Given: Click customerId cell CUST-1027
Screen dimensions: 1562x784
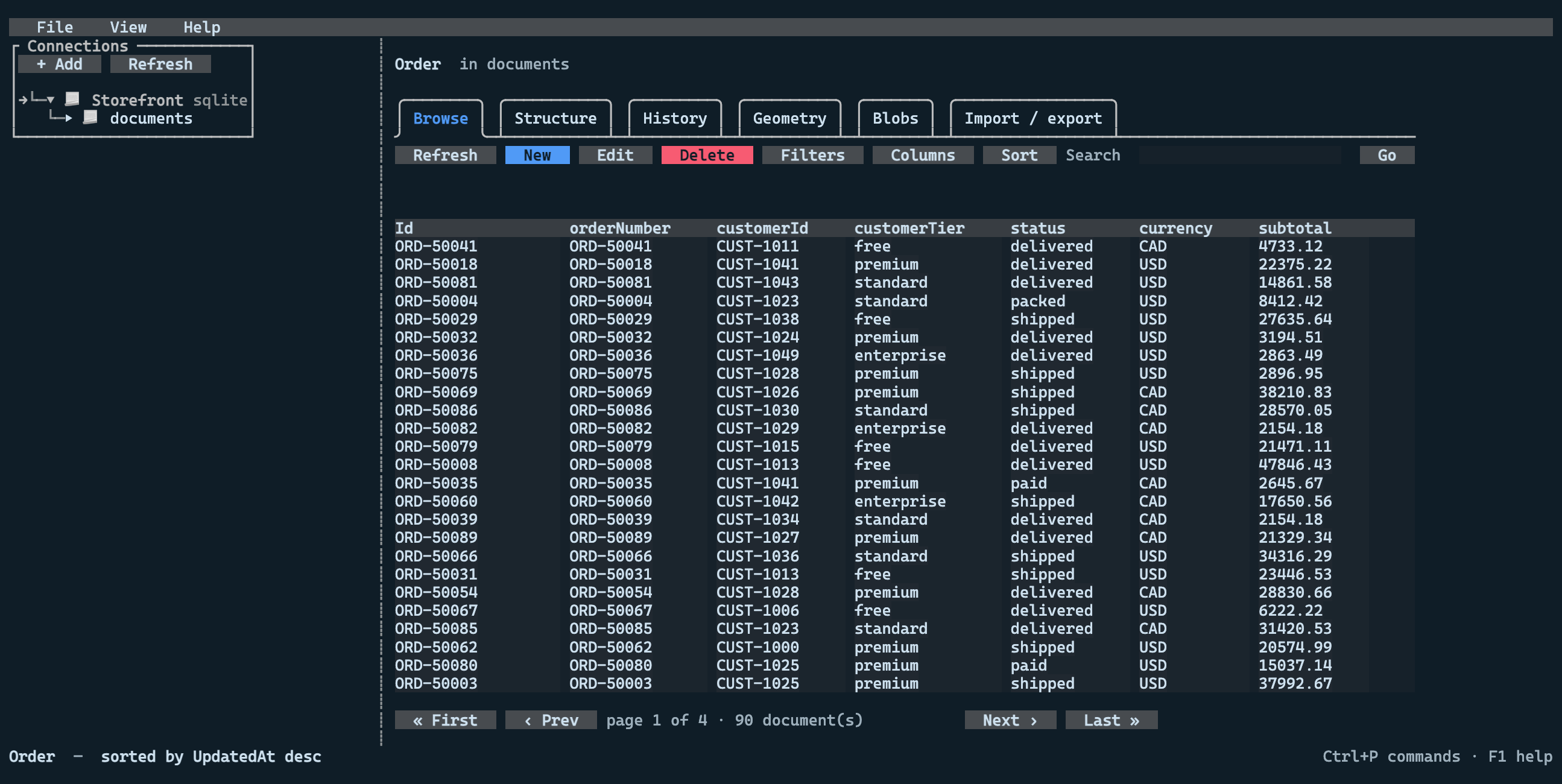Looking at the screenshot, I should click(x=757, y=538).
